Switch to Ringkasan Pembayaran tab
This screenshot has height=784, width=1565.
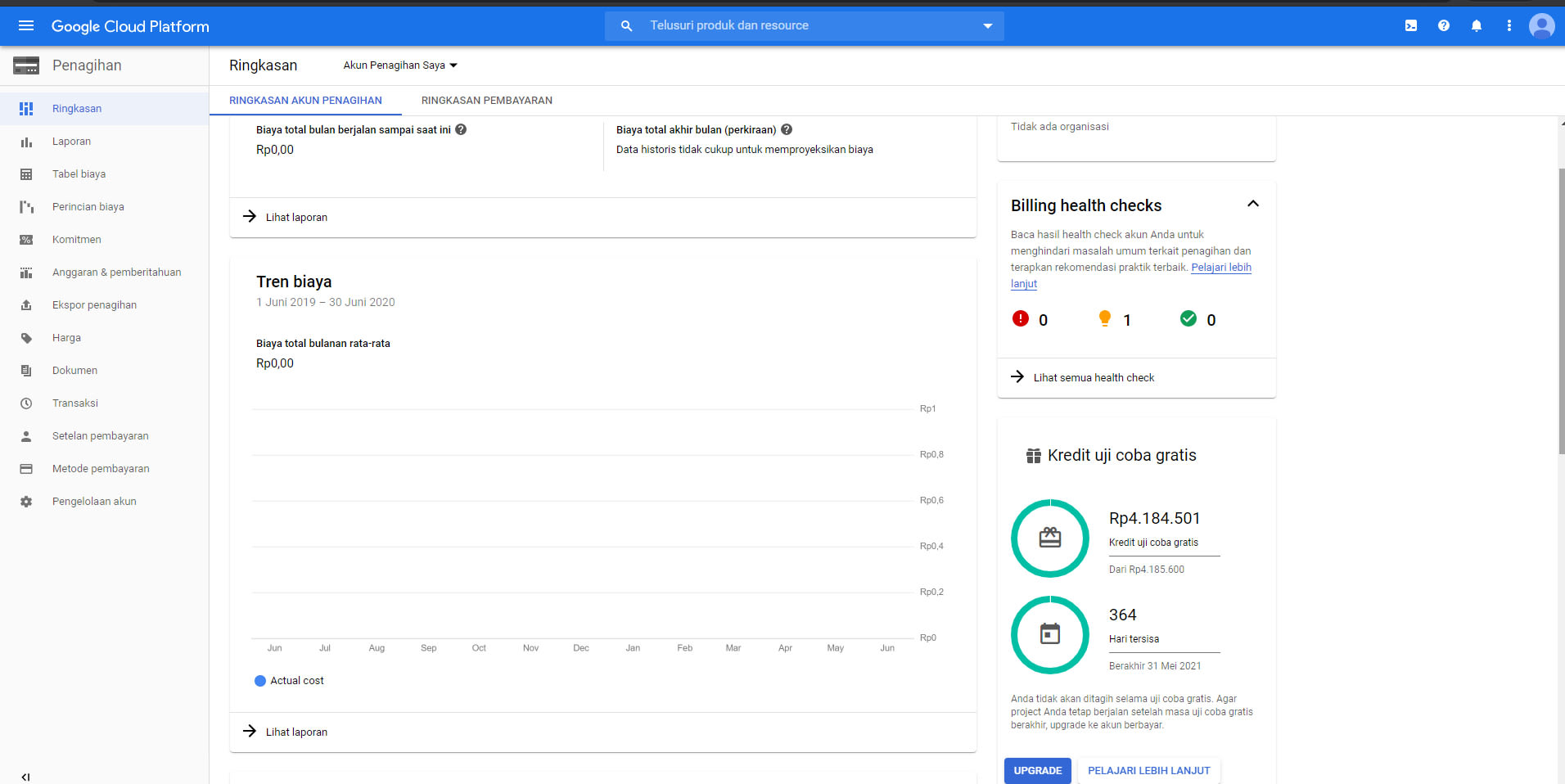(486, 101)
